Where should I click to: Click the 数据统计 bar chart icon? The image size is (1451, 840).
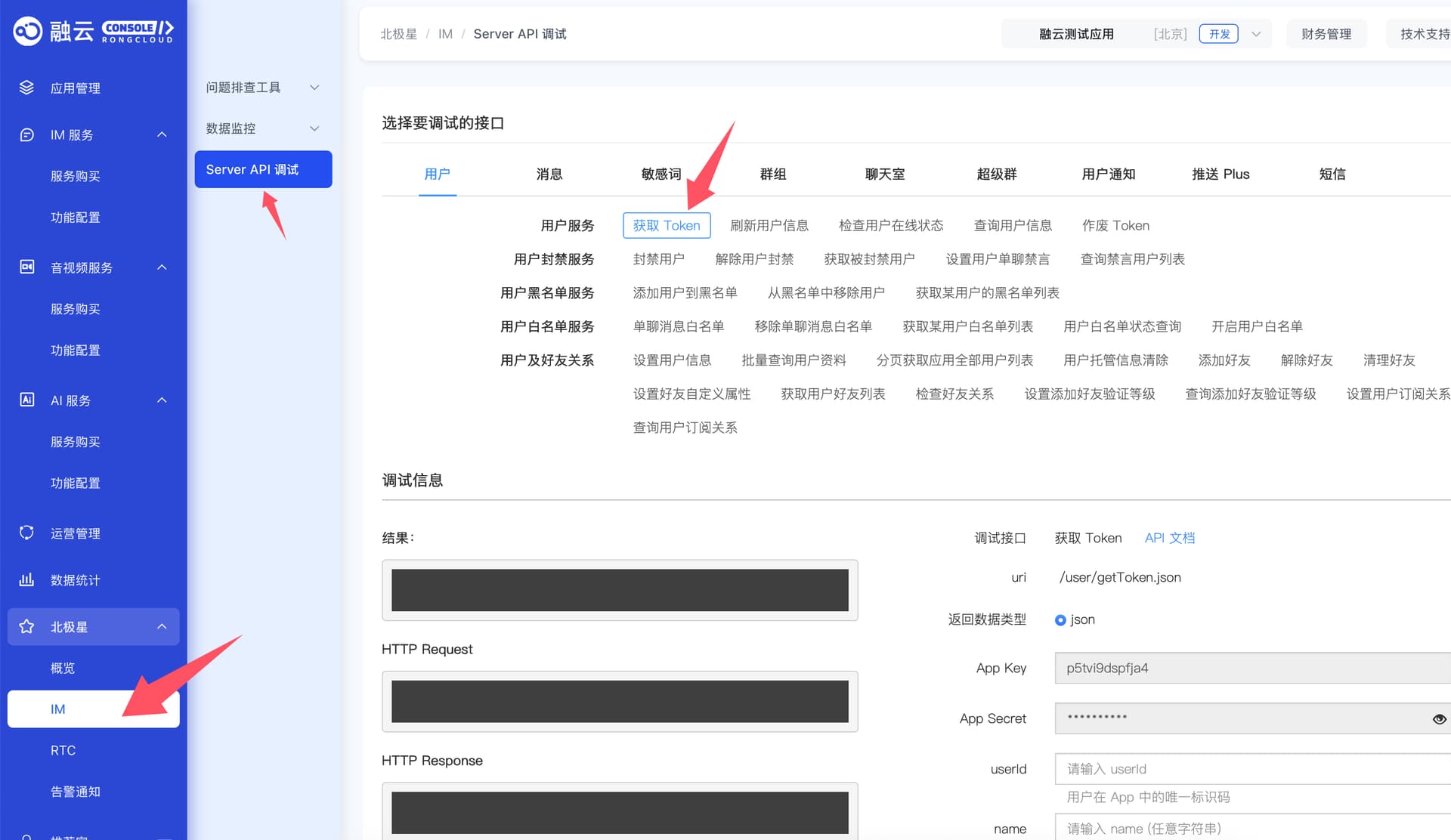tap(26, 579)
